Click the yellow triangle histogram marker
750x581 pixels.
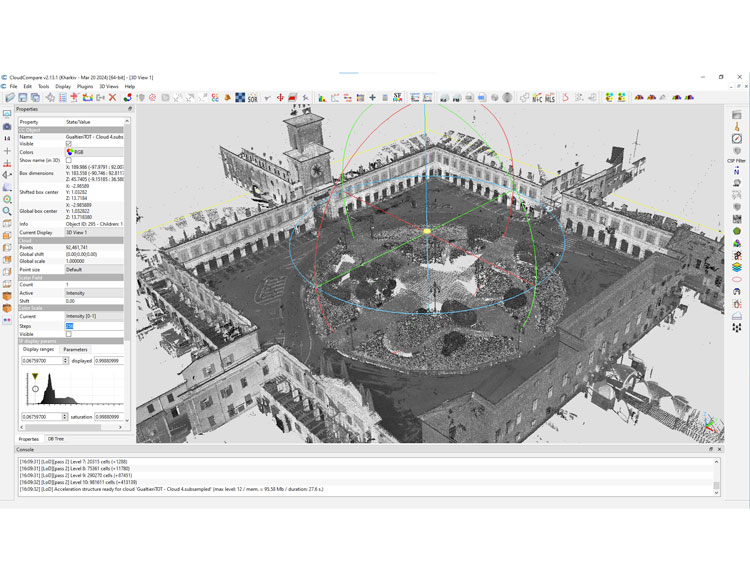tap(35, 377)
